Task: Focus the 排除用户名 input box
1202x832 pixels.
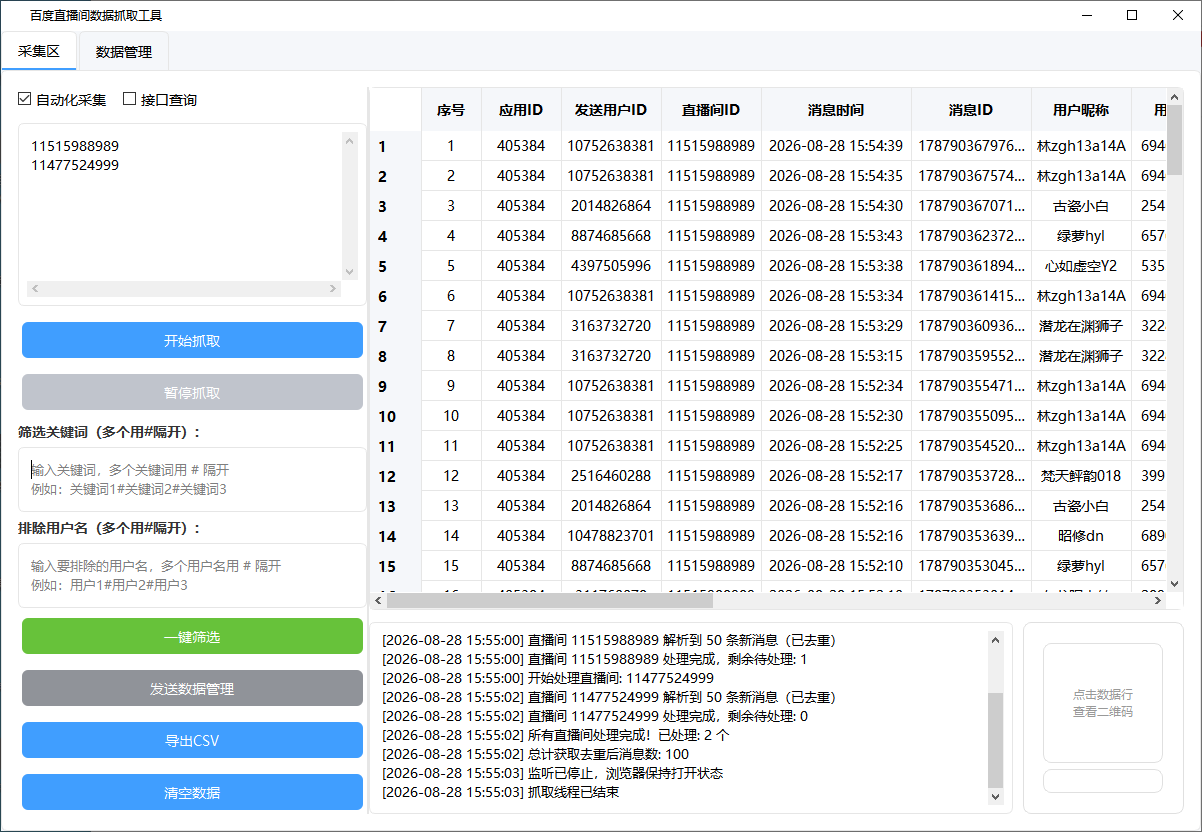Action: [x=192, y=575]
